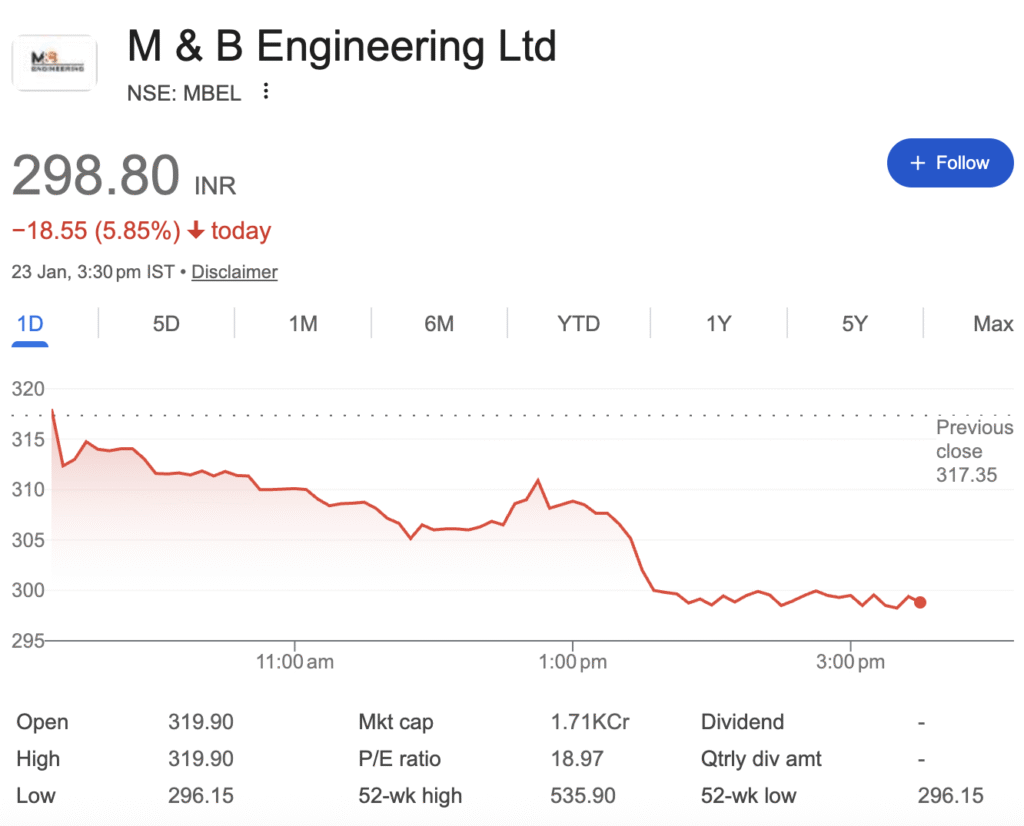
Task: Click the M & B Engineering logo thumbnail
Action: 54,63
